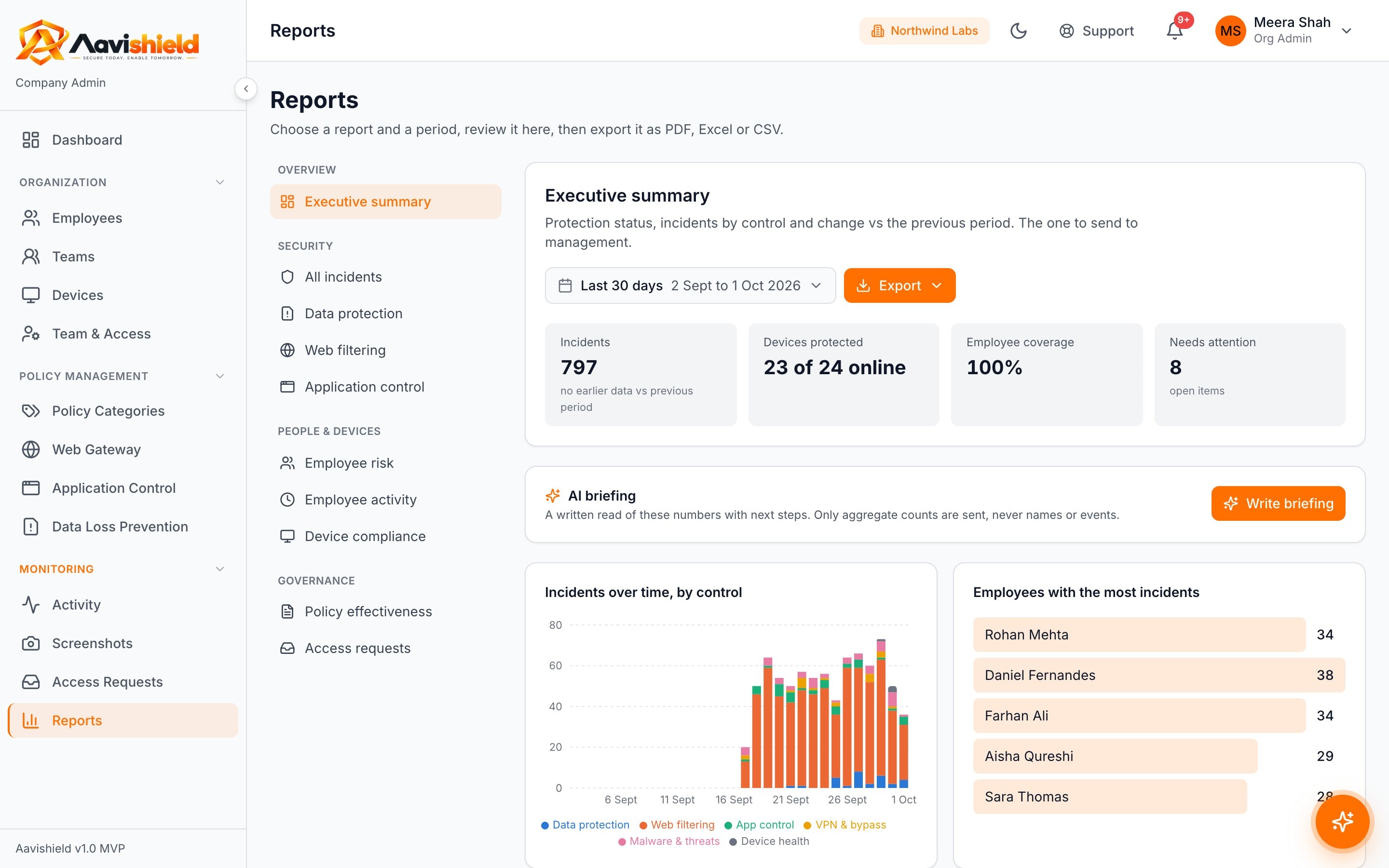Click Daniel Fernandes incident bar

pos(1159,675)
